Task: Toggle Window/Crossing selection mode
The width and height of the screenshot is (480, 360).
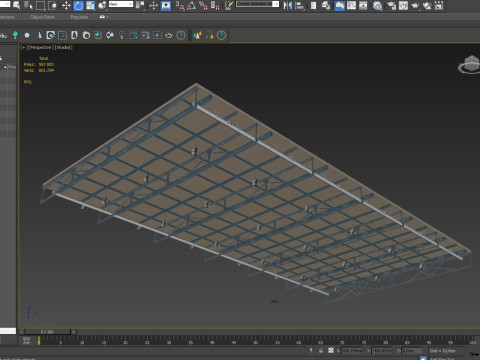Action: coord(52,5)
